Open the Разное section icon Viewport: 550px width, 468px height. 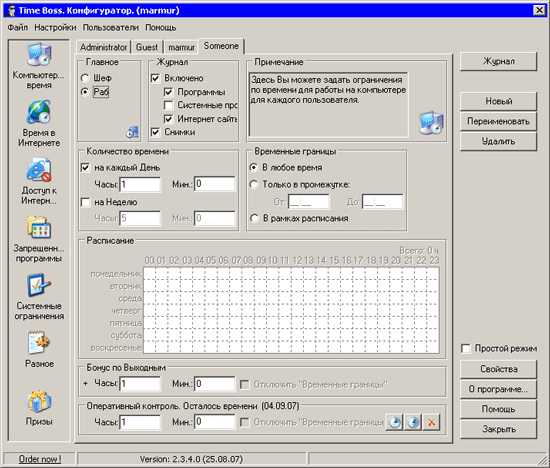point(39,343)
